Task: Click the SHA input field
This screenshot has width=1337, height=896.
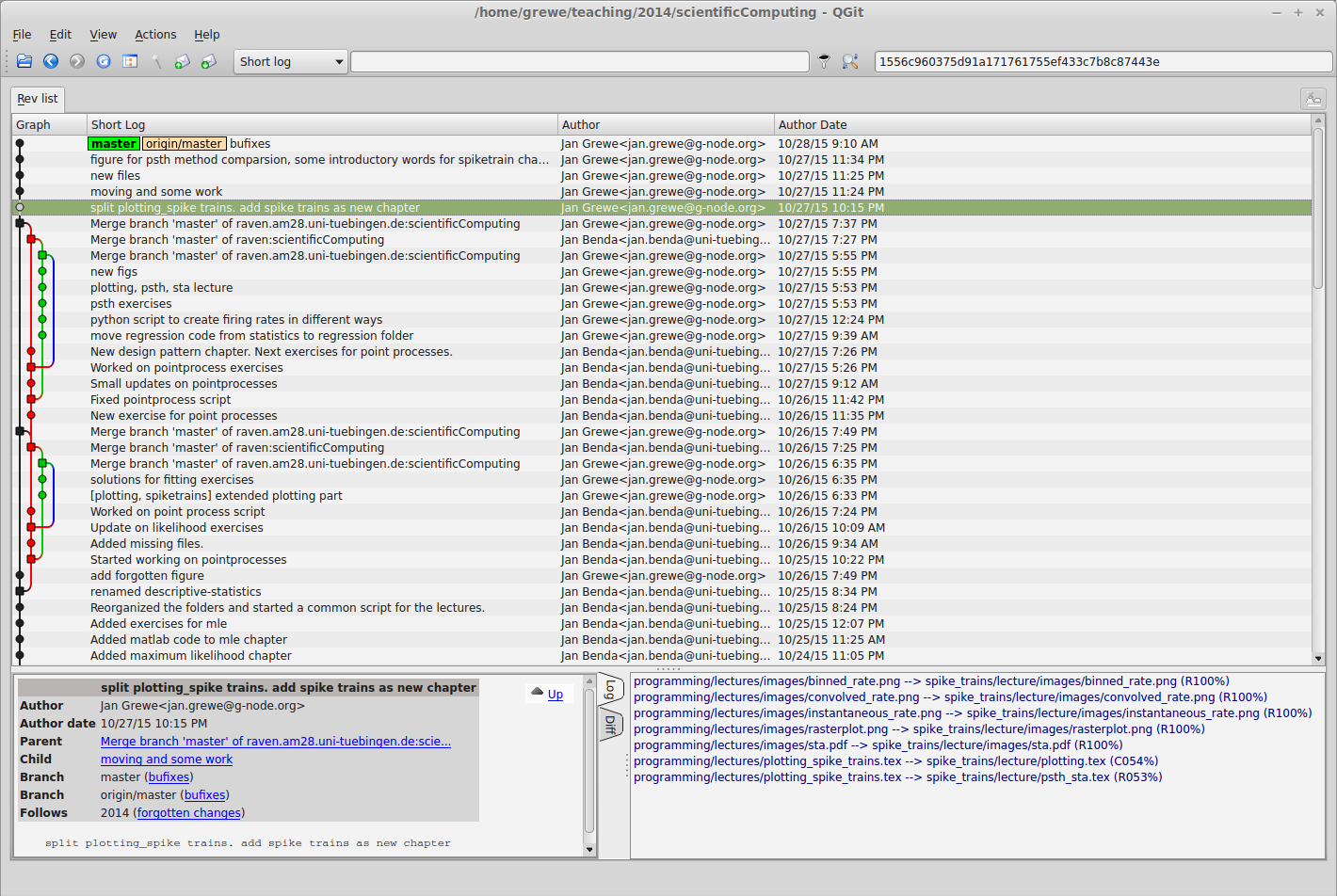Action: click(1102, 62)
